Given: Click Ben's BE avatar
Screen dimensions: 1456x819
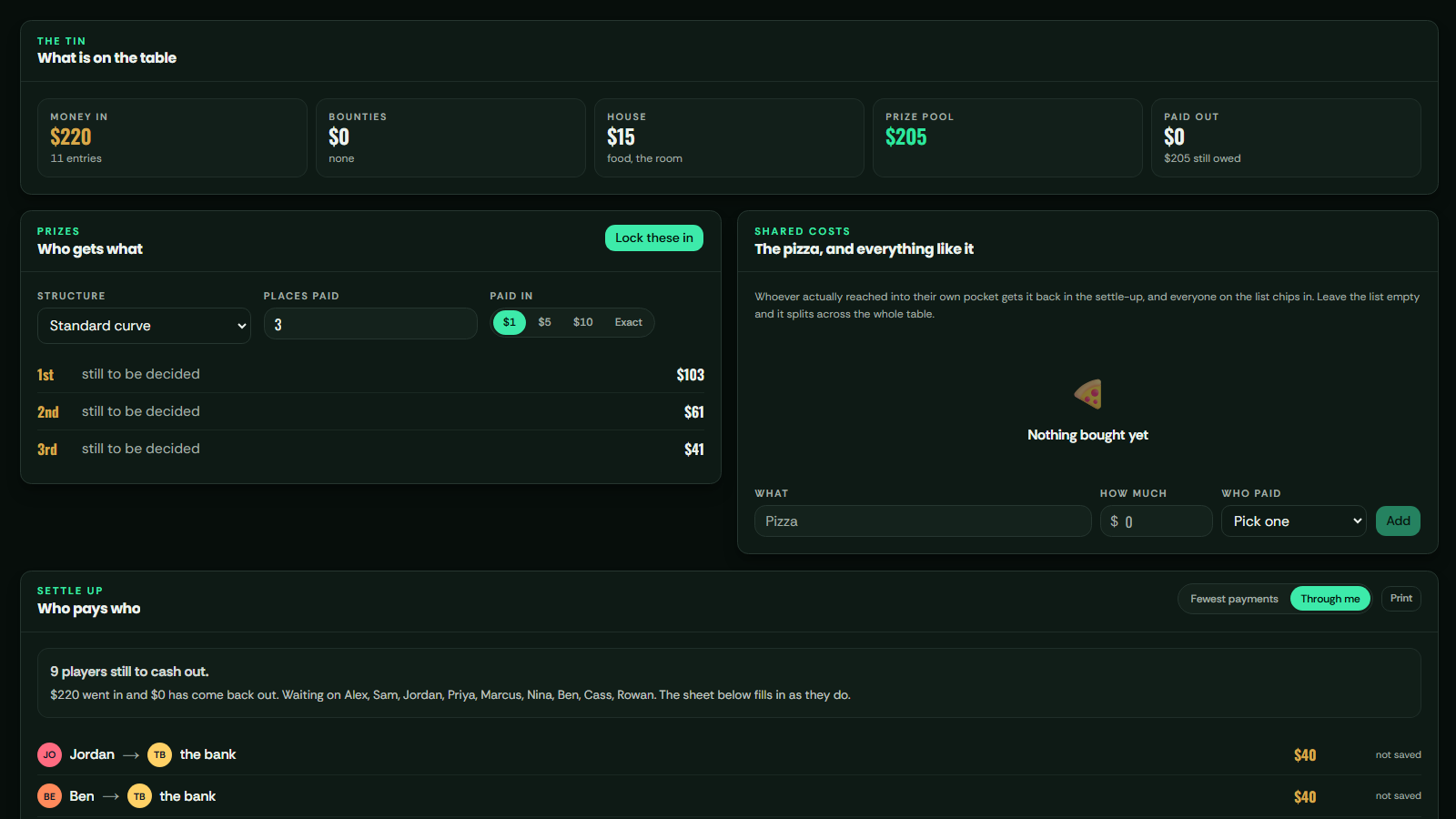Looking at the screenshot, I should pos(49,796).
